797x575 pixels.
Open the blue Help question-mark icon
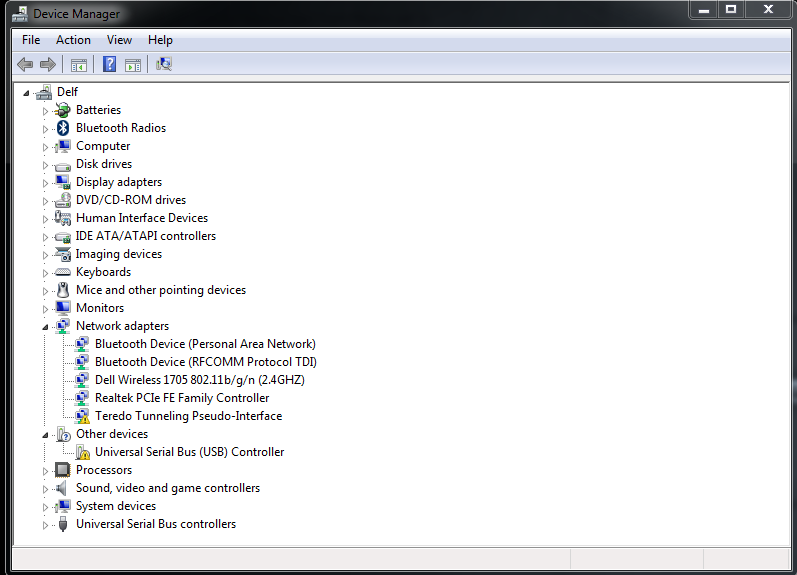109,64
